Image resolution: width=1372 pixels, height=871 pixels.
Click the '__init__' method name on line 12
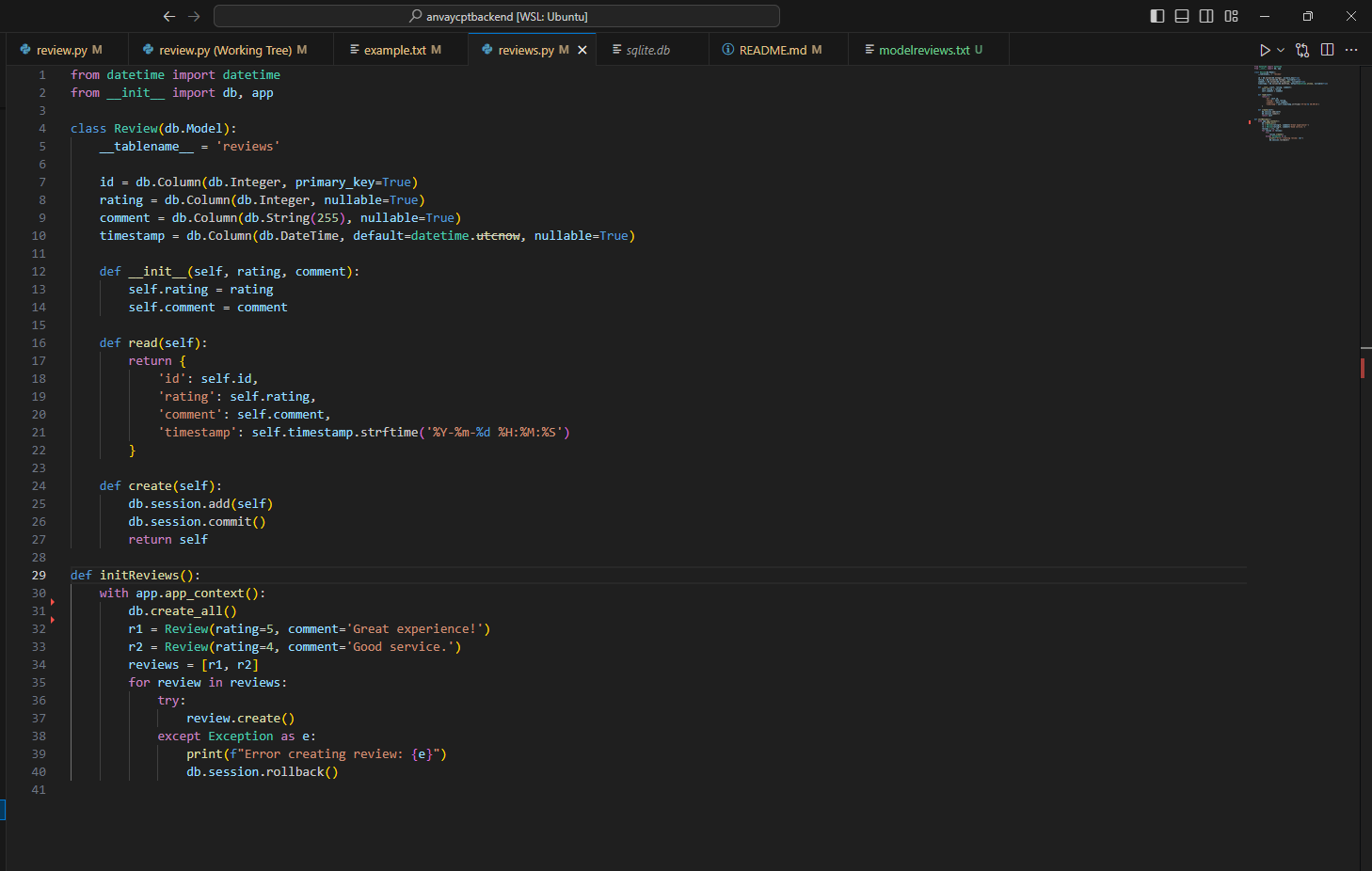(158, 271)
